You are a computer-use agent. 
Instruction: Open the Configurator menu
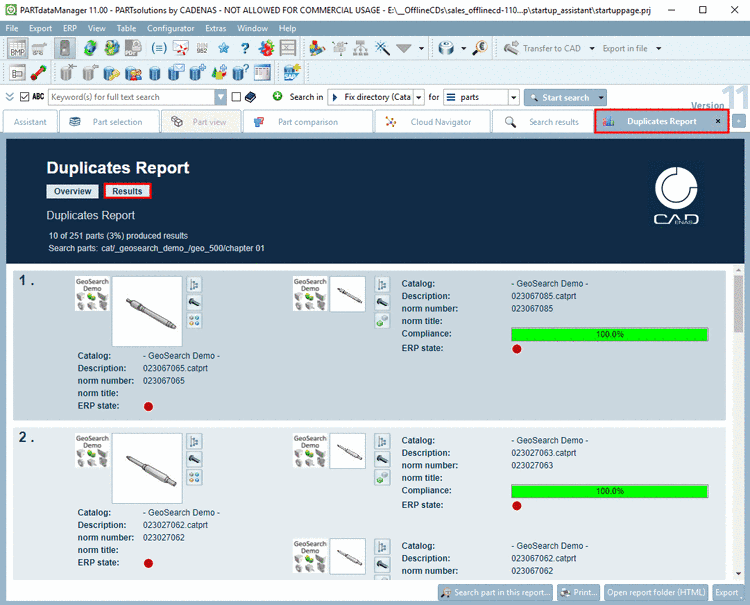pyautogui.click(x=170, y=28)
